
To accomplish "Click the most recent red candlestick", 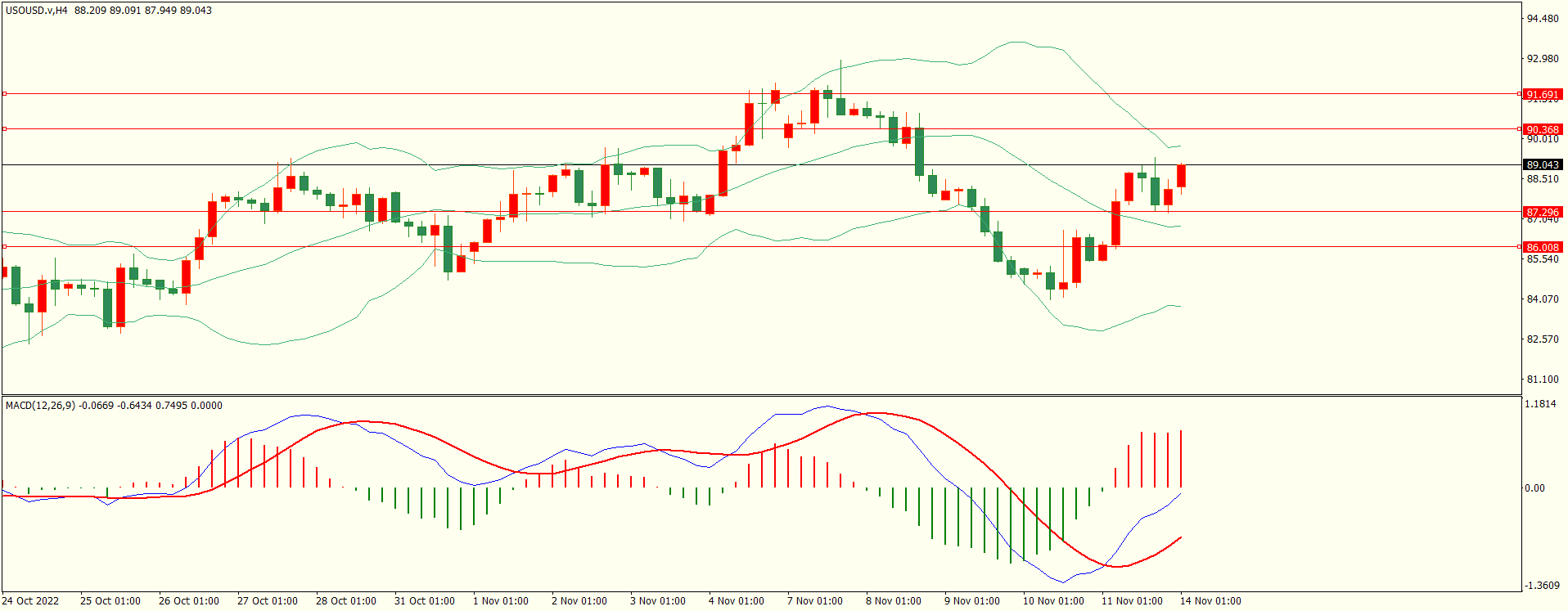I will point(1181,176).
